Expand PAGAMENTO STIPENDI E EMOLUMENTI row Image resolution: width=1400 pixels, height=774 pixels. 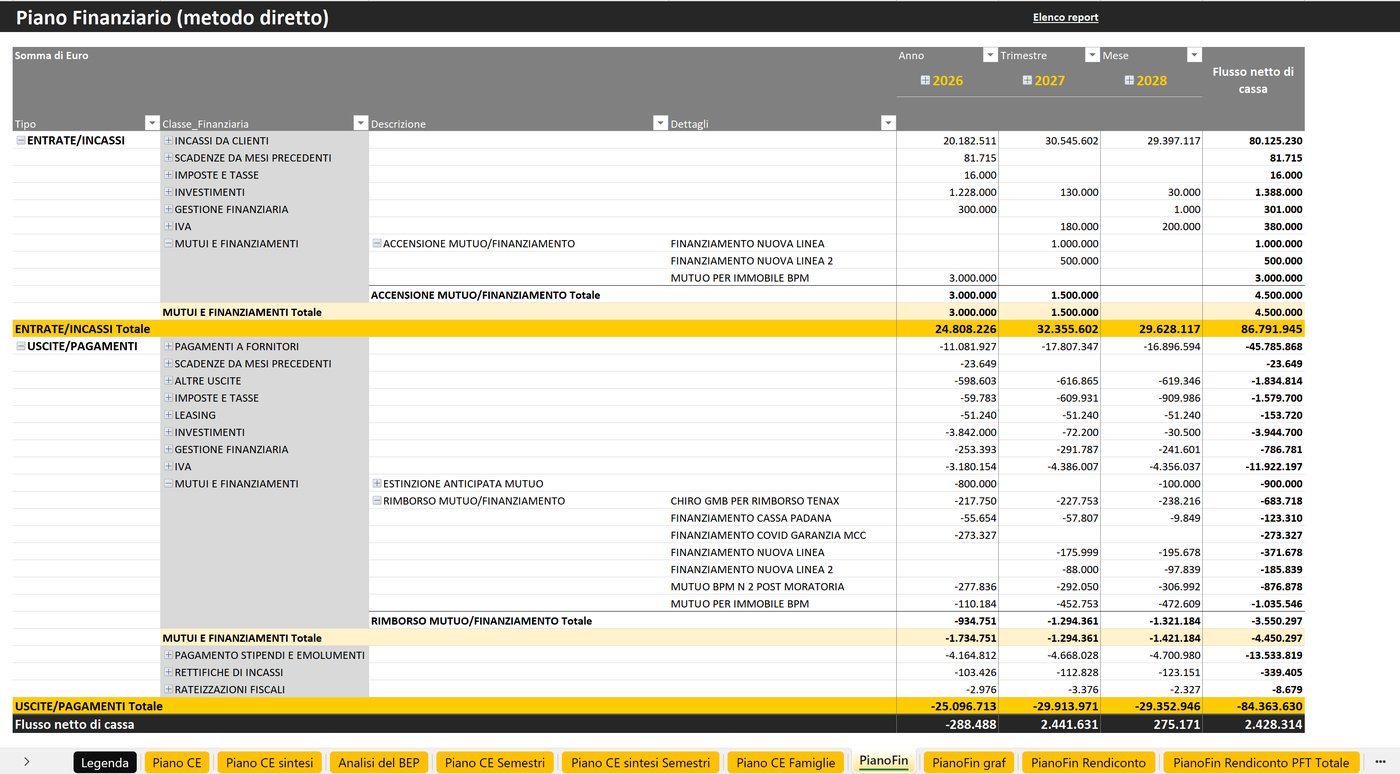169,655
